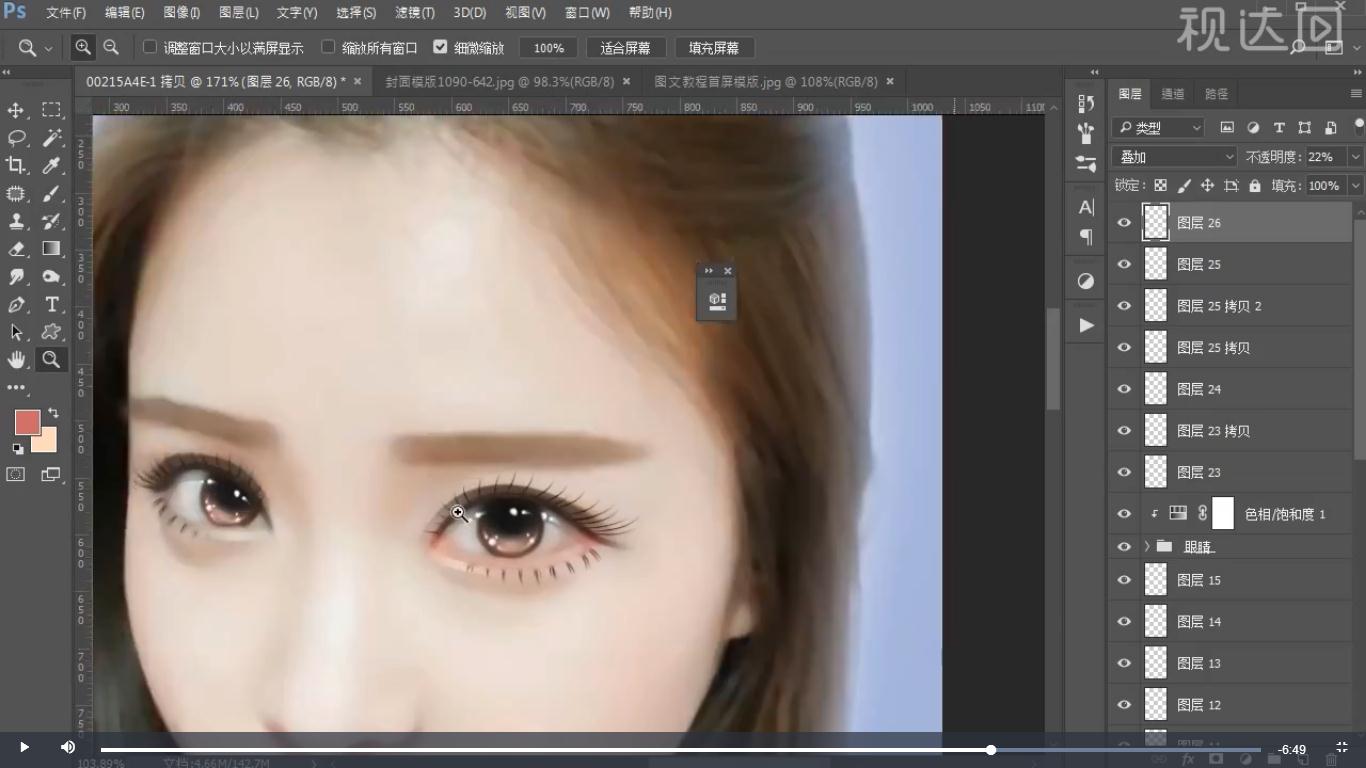Select the Clone Stamp tool

click(16, 221)
